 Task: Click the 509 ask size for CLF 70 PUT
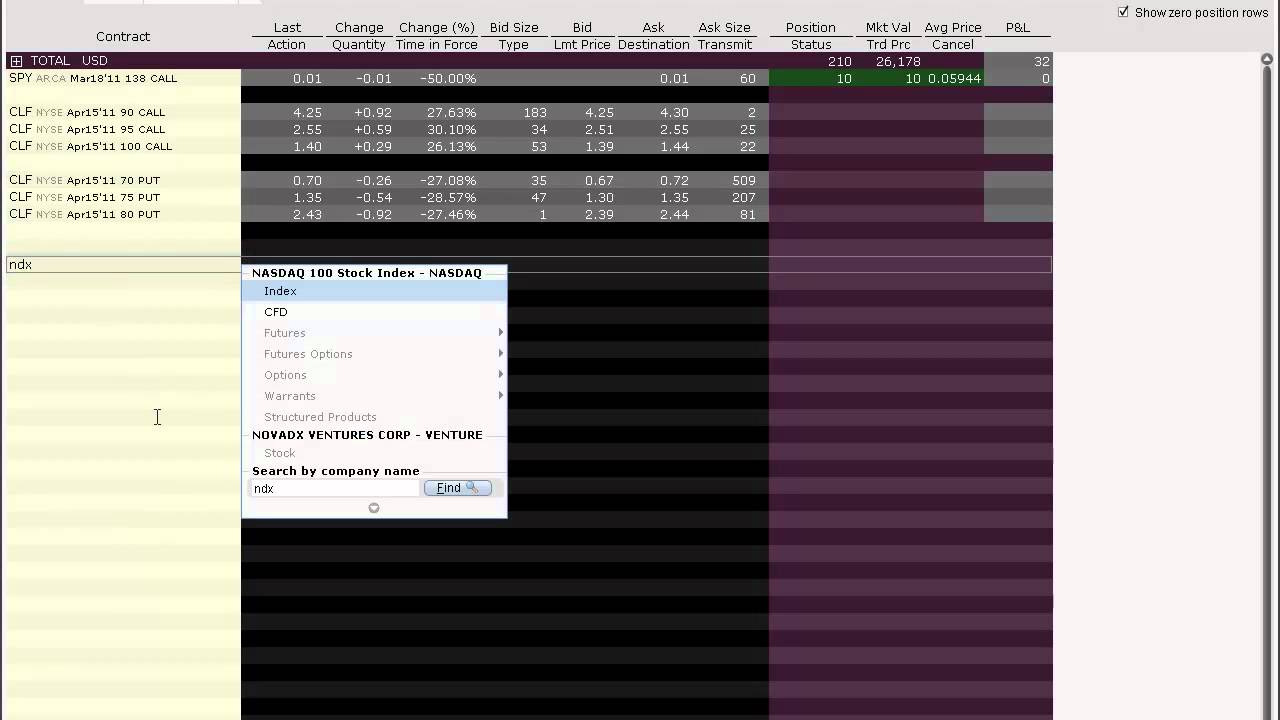pyautogui.click(x=743, y=180)
